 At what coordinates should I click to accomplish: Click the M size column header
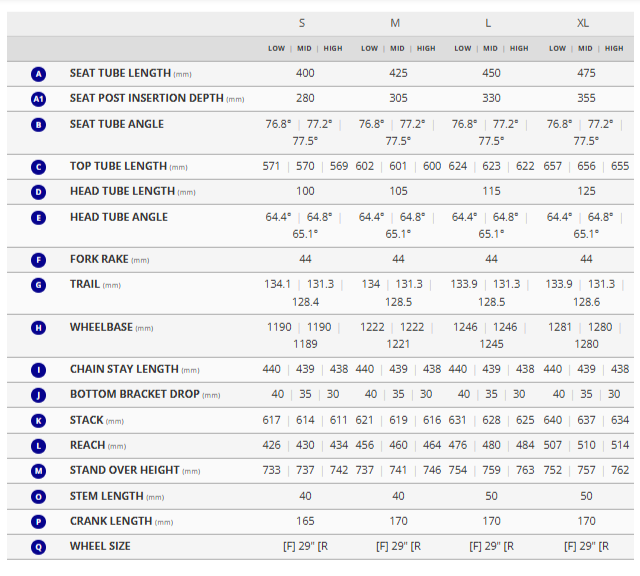(397, 23)
